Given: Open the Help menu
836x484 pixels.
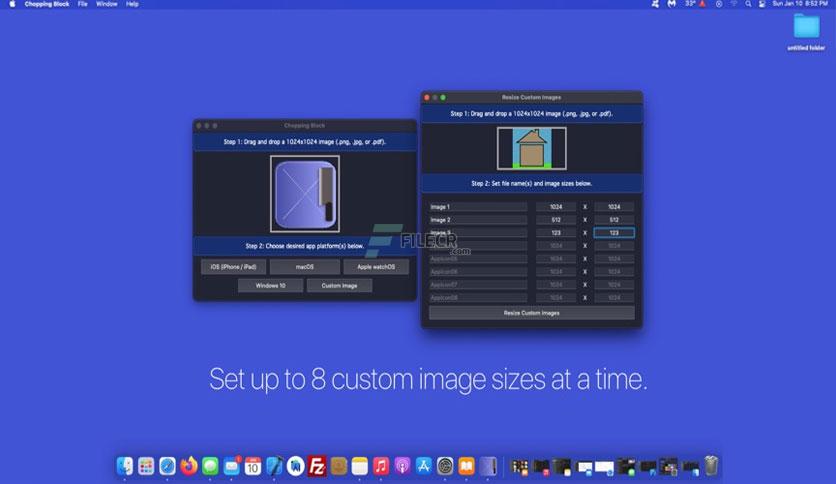Looking at the screenshot, I should tap(132, 4).
